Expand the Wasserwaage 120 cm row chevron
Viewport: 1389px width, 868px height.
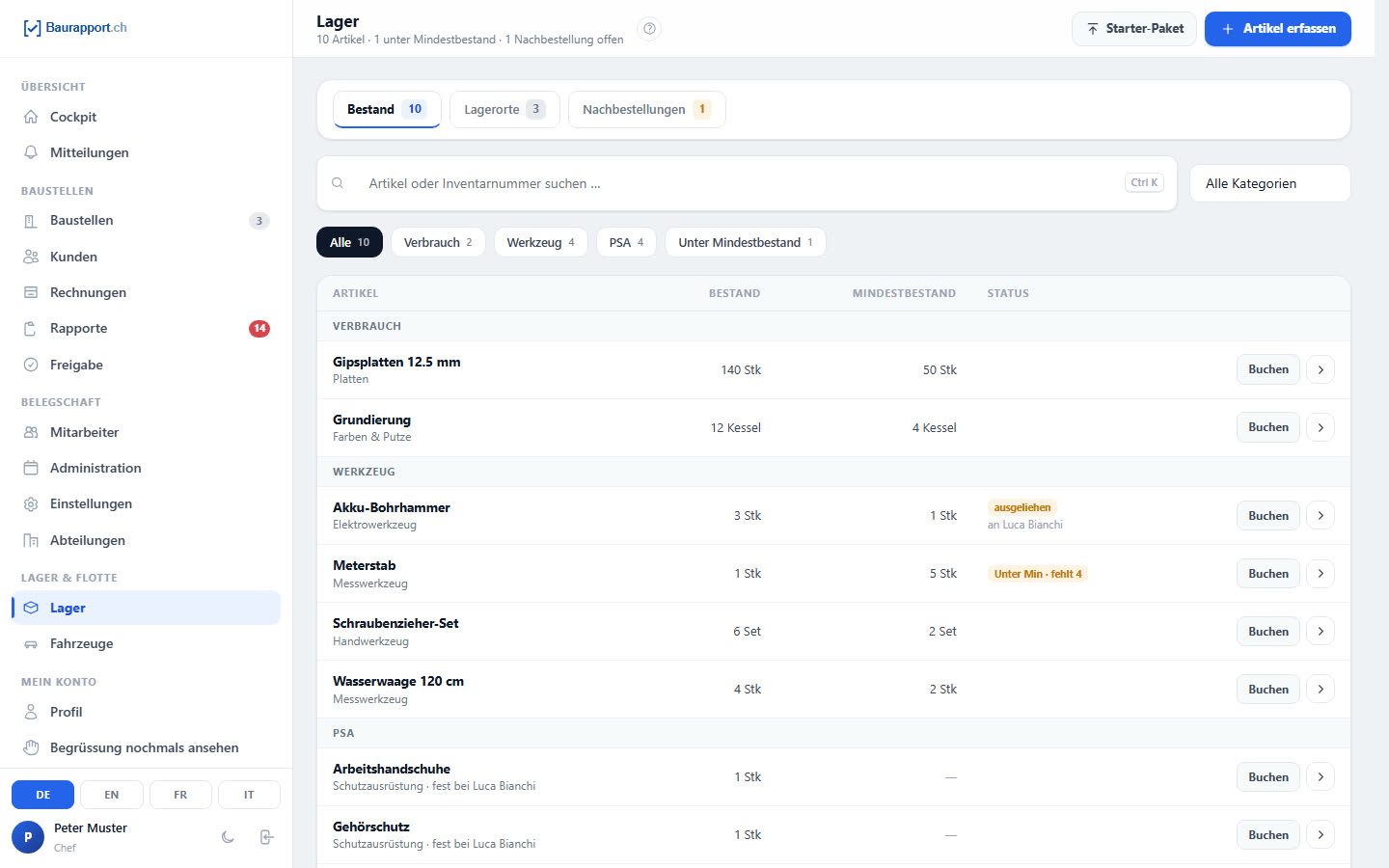coord(1321,690)
